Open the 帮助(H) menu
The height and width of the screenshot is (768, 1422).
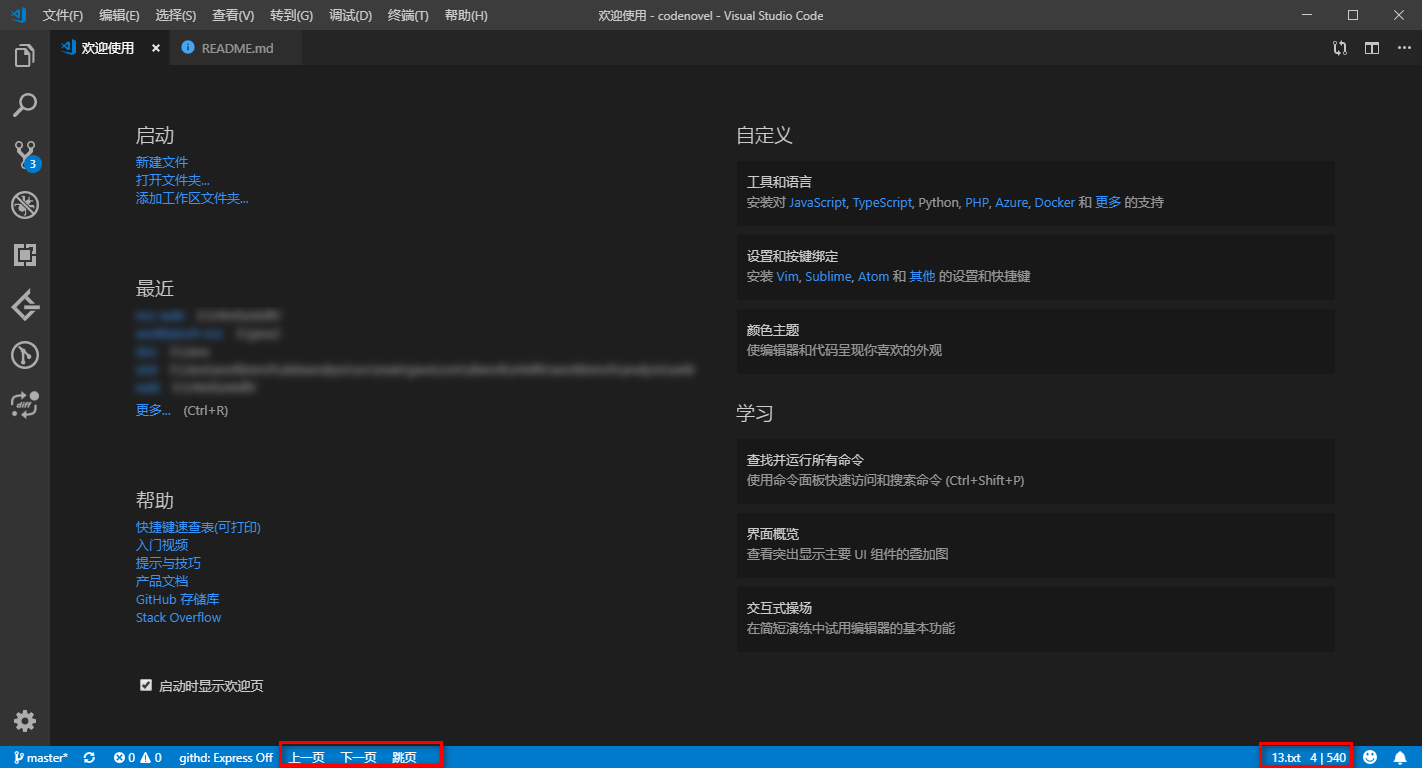click(466, 16)
